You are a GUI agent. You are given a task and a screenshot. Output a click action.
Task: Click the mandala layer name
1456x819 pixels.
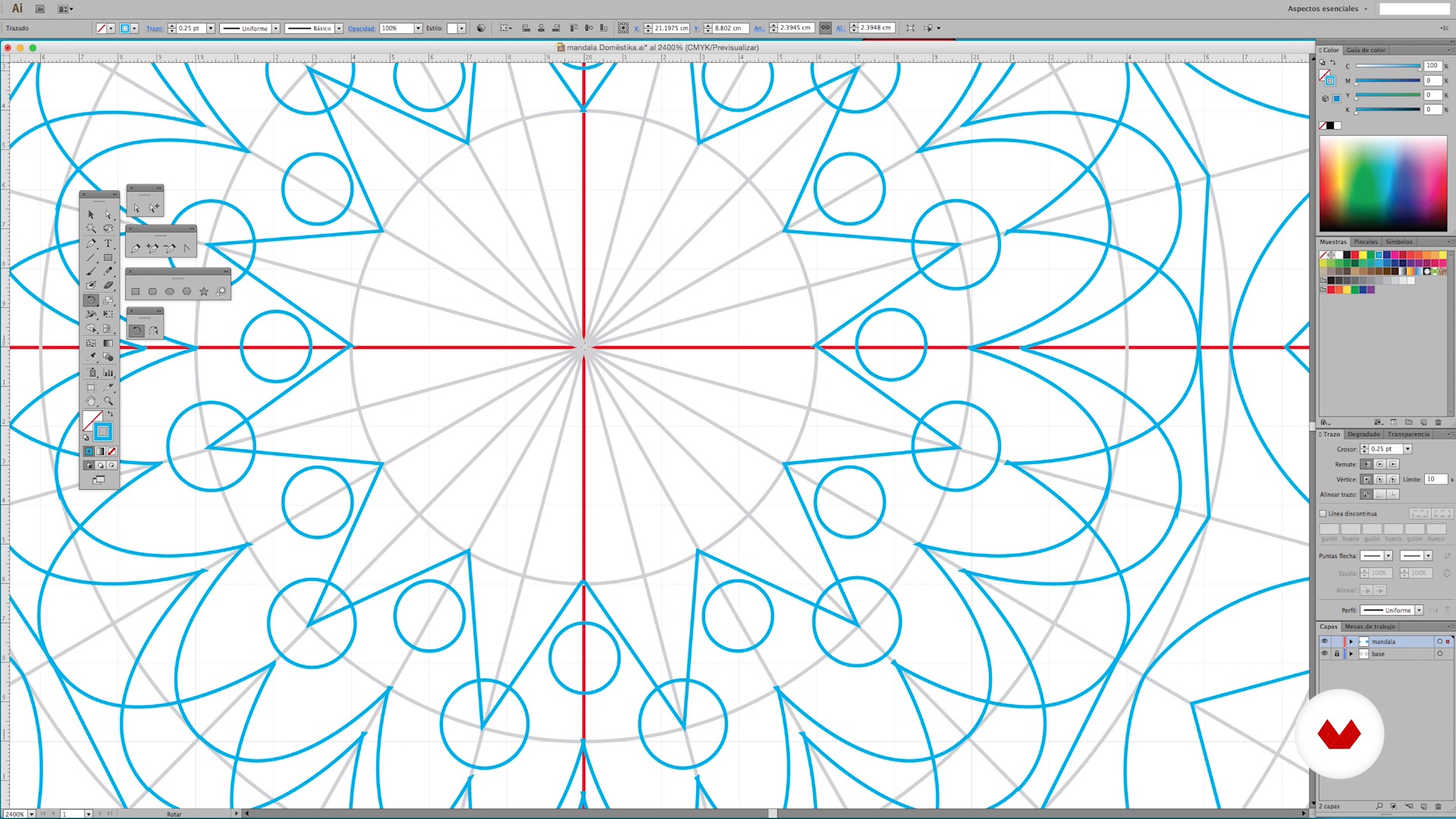[1383, 642]
